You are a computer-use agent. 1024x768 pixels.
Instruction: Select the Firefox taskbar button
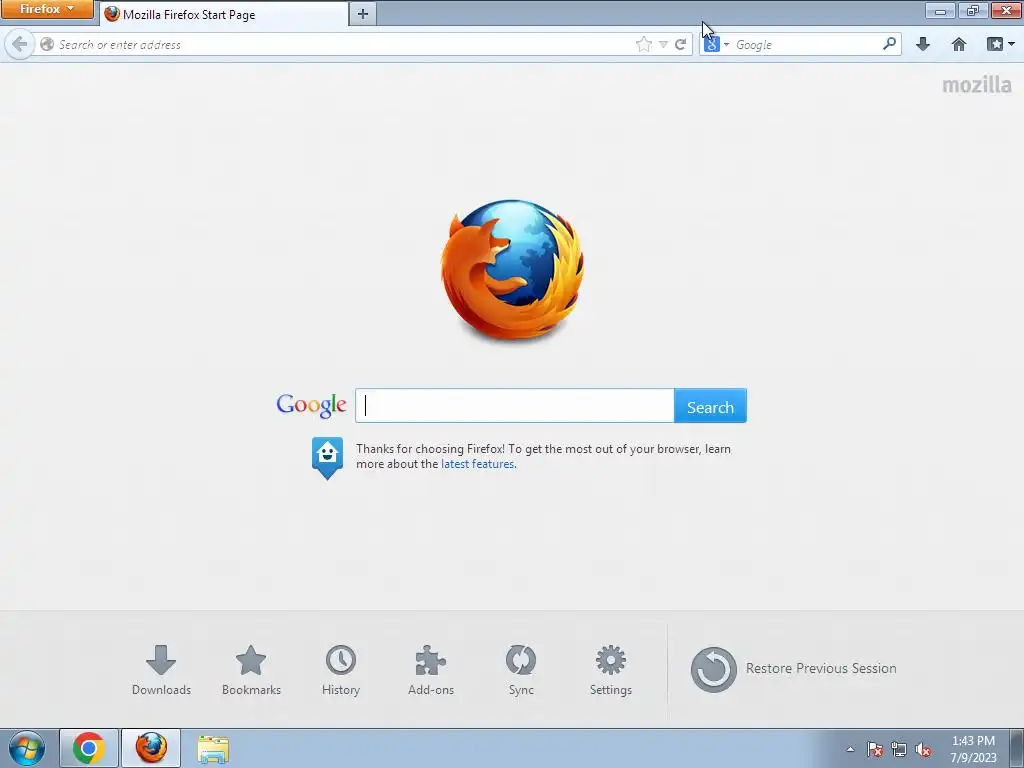click(x=151, y=748)
